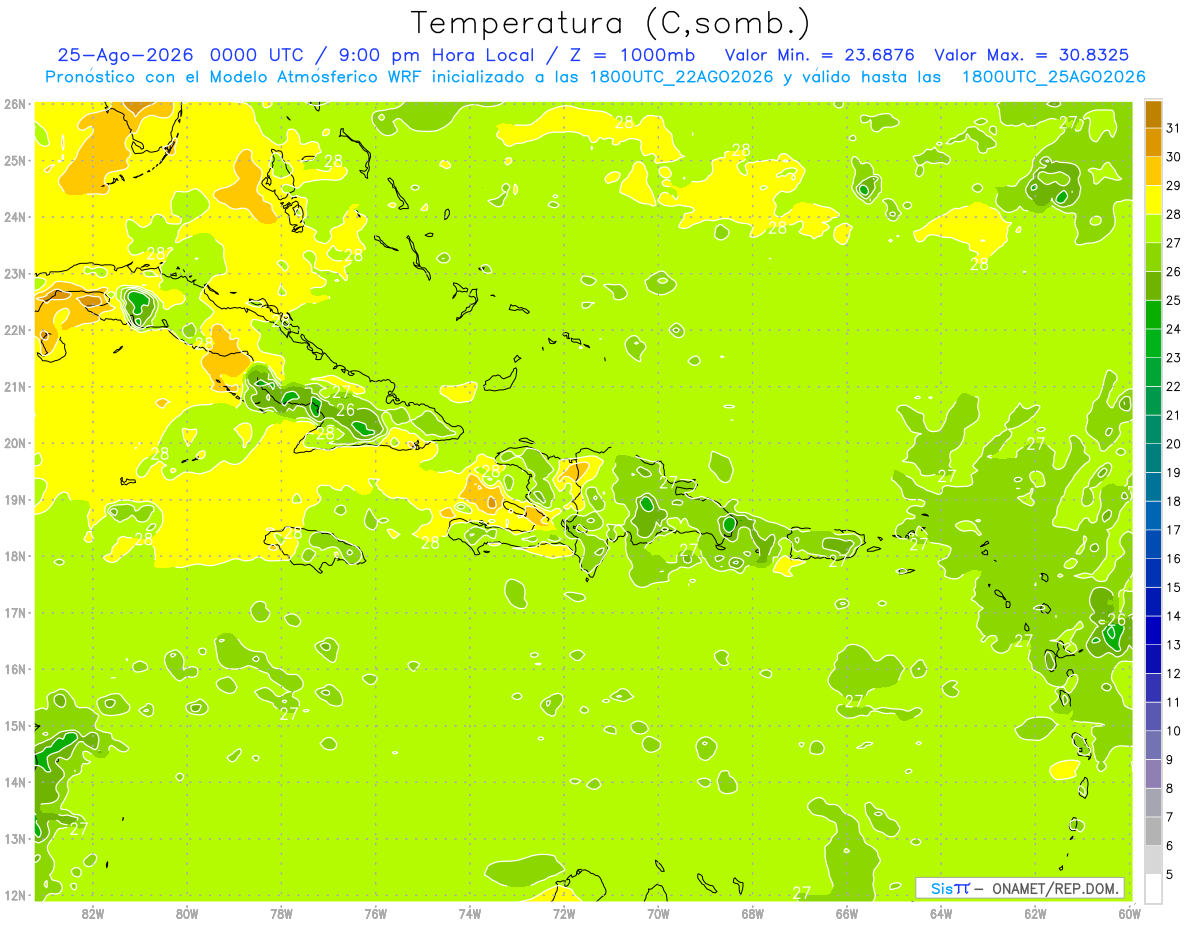This screenshot has width=1200, height=927.
Task: Select the "25-Ago-2026 0000 UTC" date text
Action: pyautogui.click(x=179, y=55)
